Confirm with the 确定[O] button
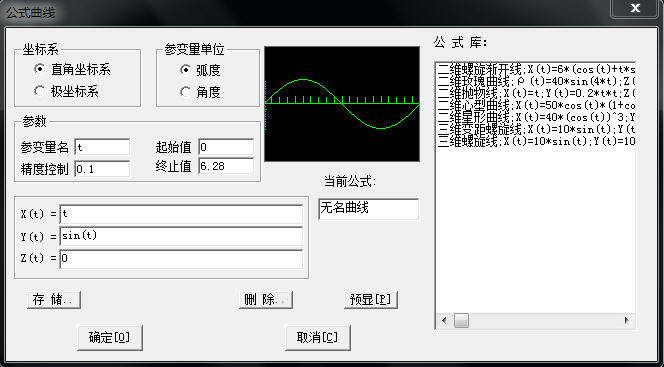The height and width of the screenshot is (367, 664). tap(110, 337)
